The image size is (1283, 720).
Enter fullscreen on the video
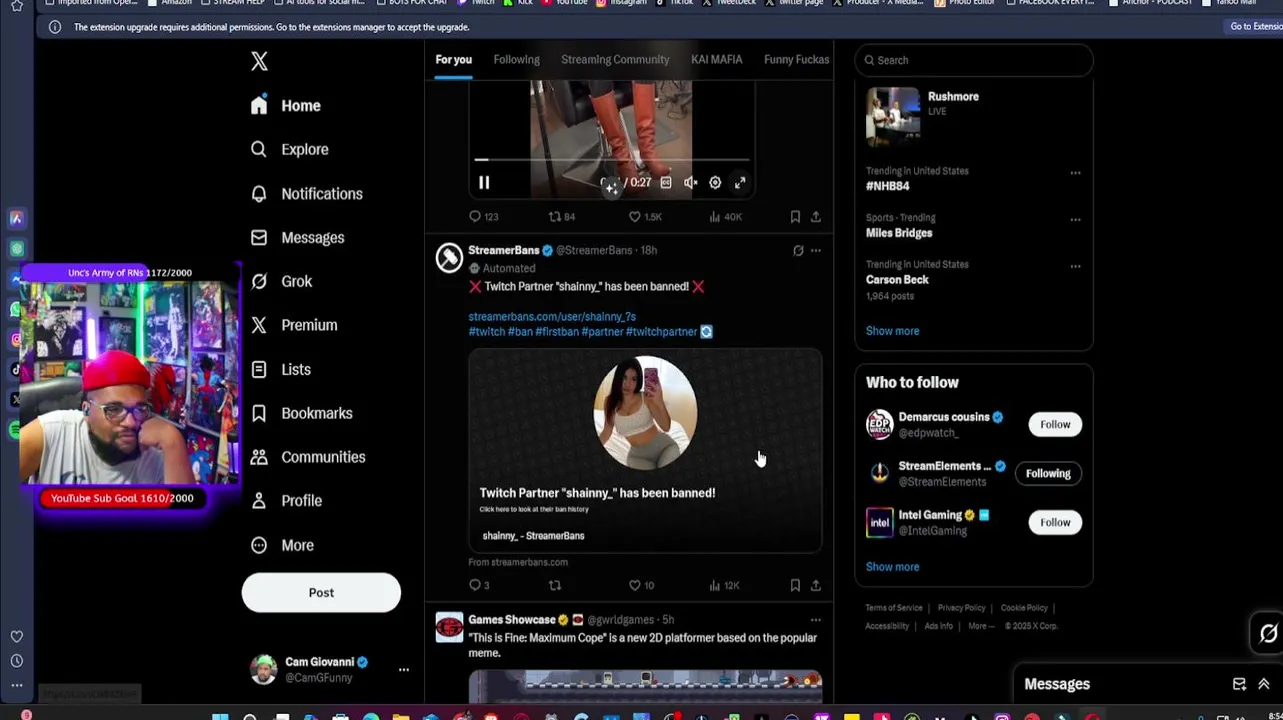[740, 183]
